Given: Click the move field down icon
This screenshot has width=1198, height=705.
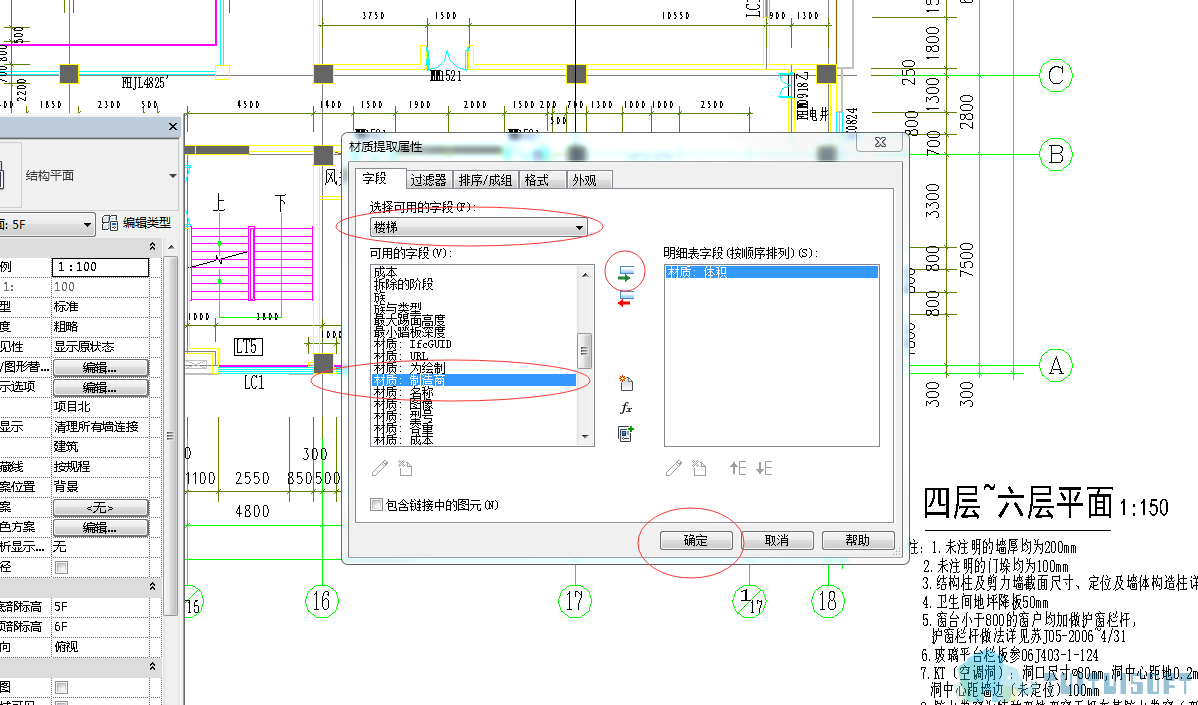Looking at the screenshot, I should (764, 468).
